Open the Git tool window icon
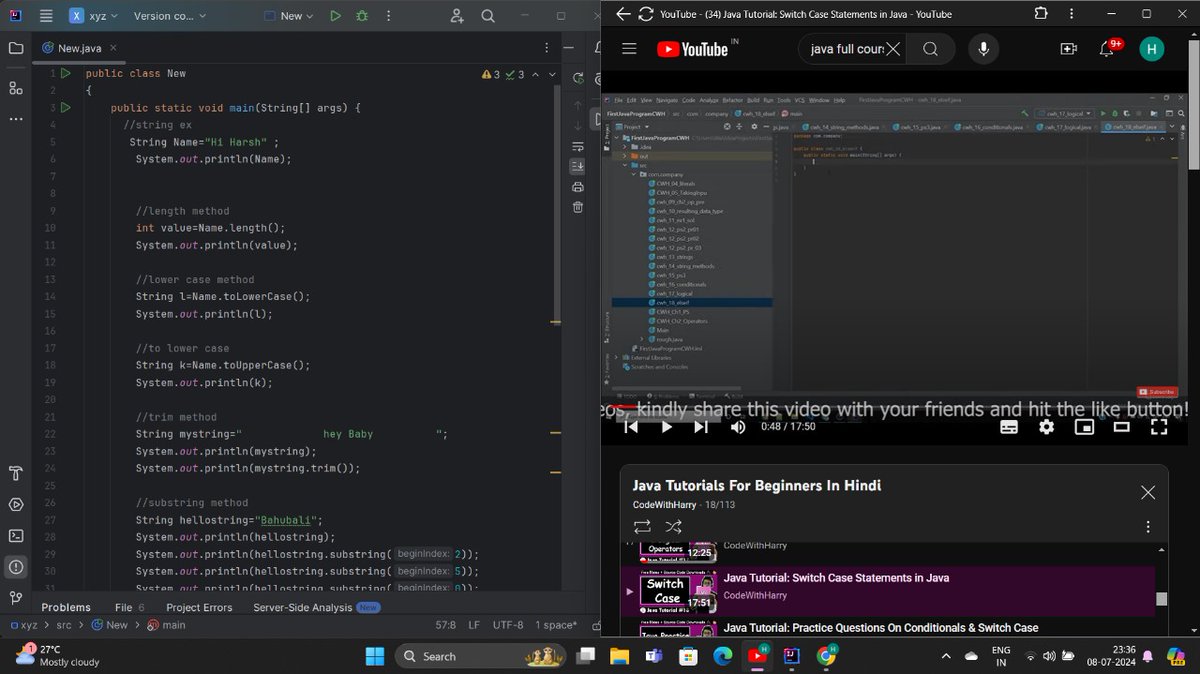Image resolution: width=1200 pixels, height=674 pixels. tap(16, 598)
